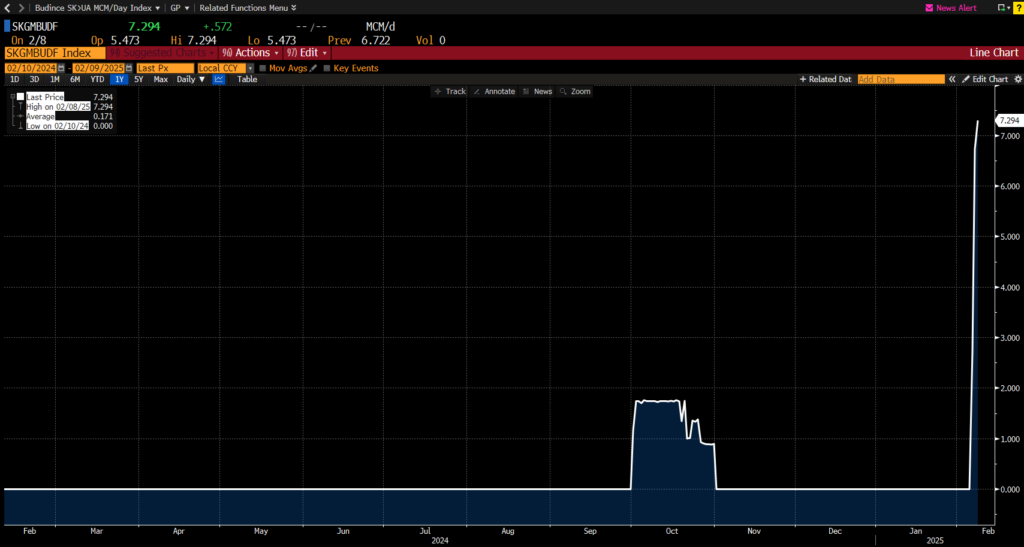
Task: Click the Mov Avgs pencil edit icon
Action: (x=313, y=67)
